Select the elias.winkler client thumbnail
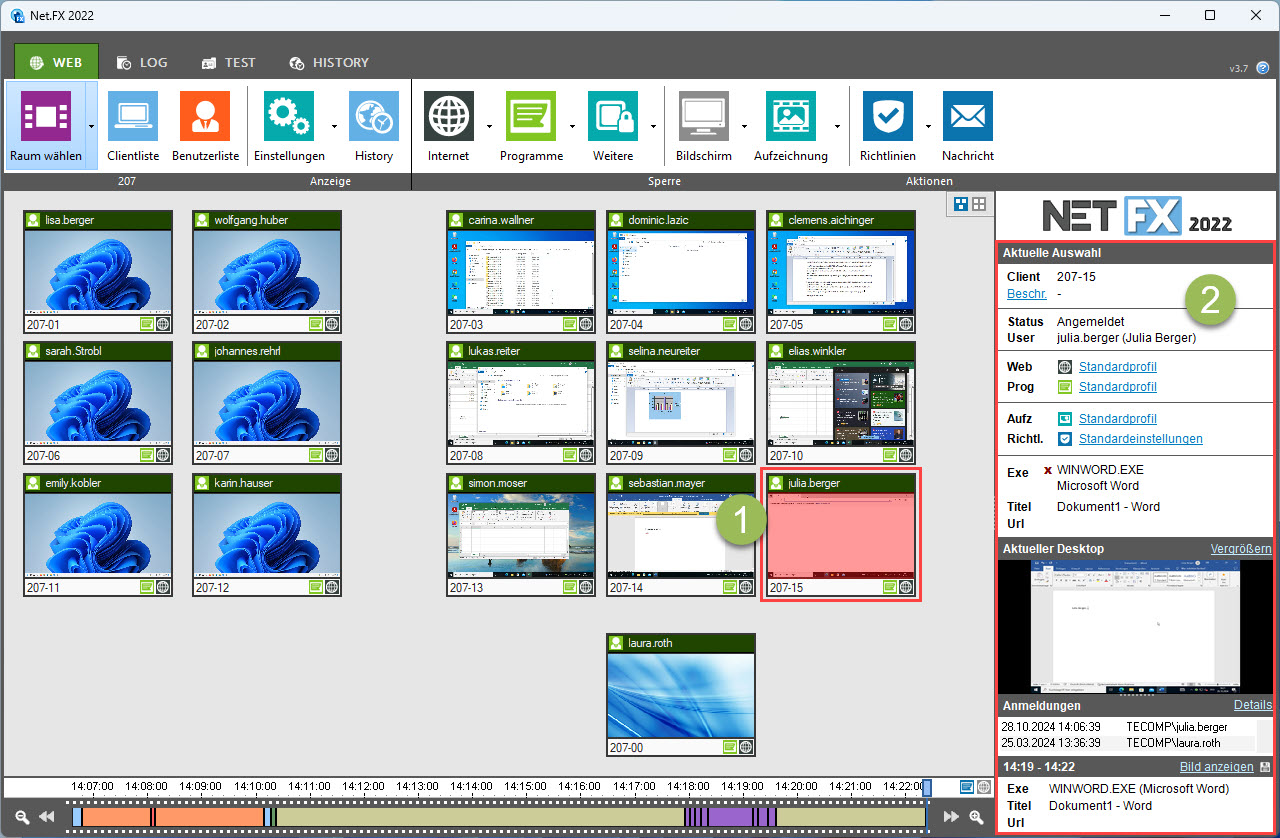Image resolution: width=1280 pixels, height=838 pixels. (840, 394)
